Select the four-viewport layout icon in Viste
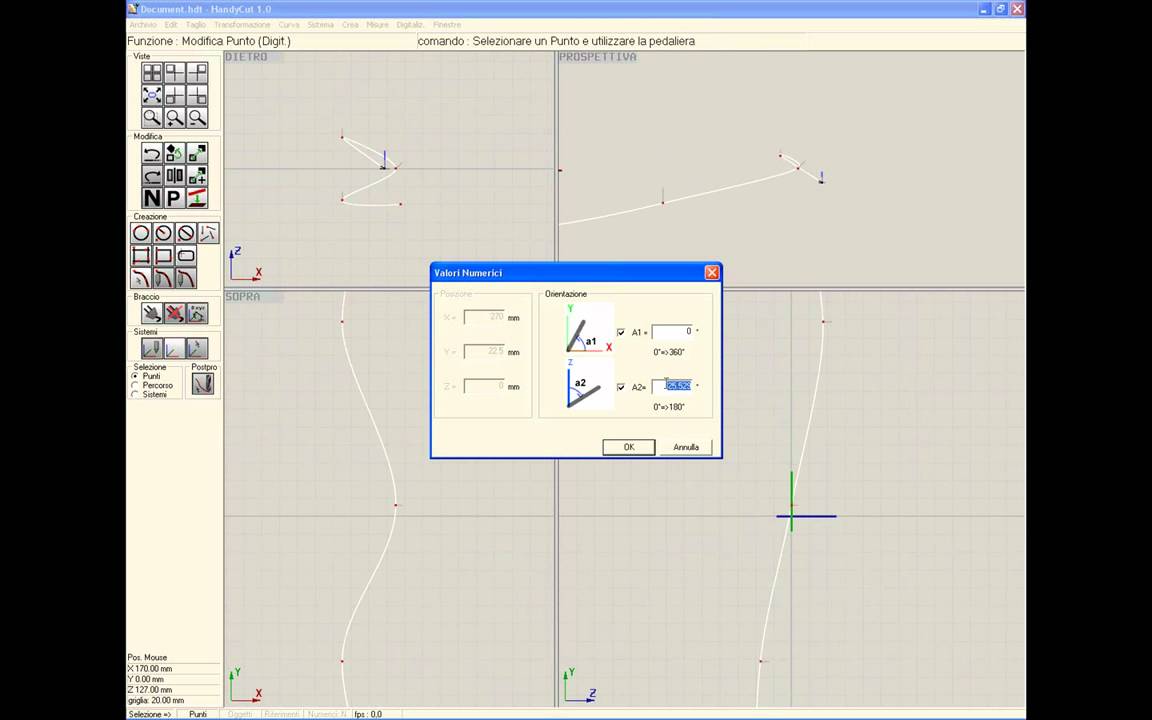The image size is (1152, 720). click(152, 73)
